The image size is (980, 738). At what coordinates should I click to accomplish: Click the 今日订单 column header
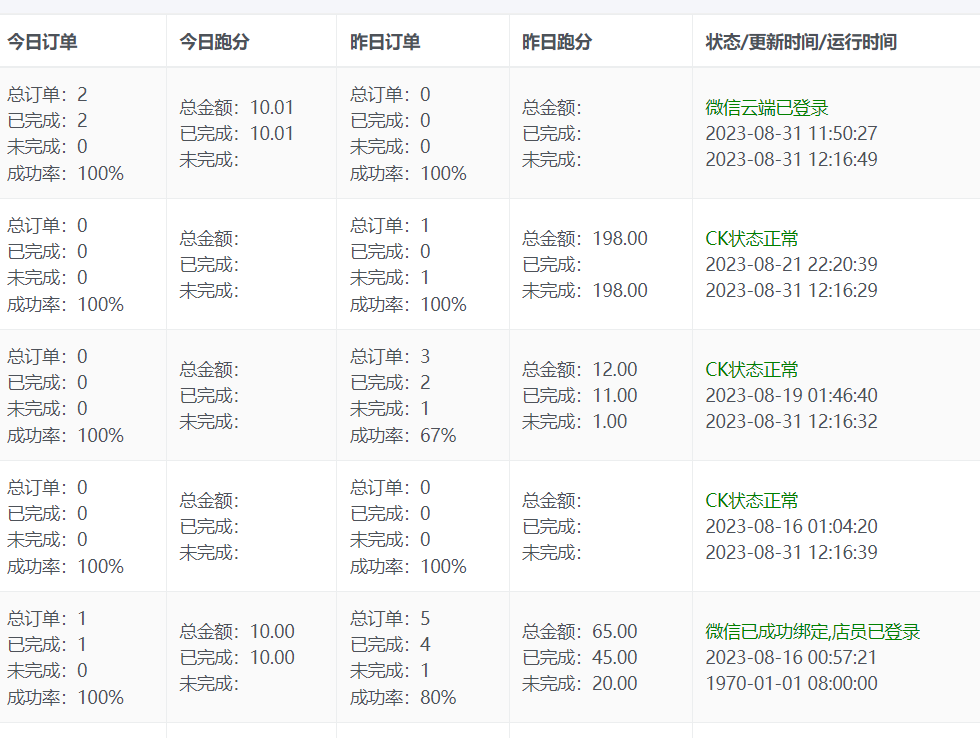pos(42,42)
